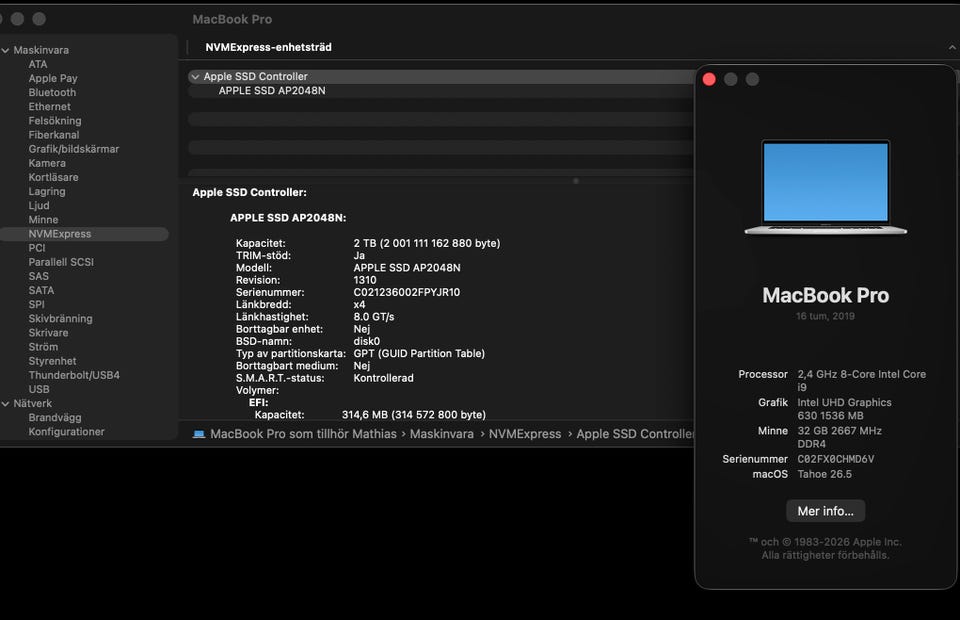960x620 pixels.
Task: Show Kortläsare information
Action: [53, 177]
